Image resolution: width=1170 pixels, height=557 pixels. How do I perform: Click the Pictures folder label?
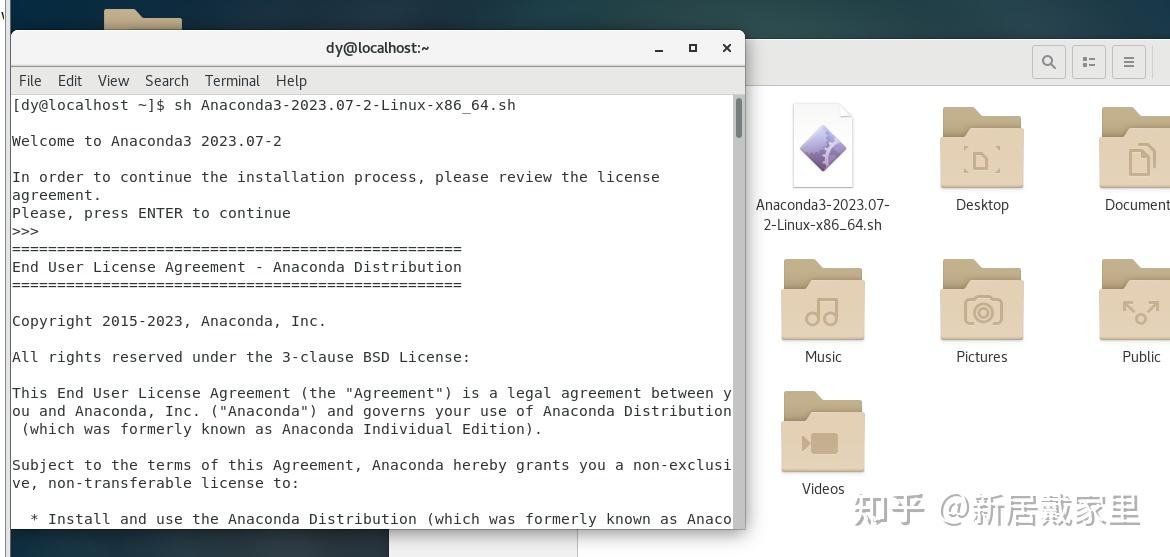pos(982,357)
